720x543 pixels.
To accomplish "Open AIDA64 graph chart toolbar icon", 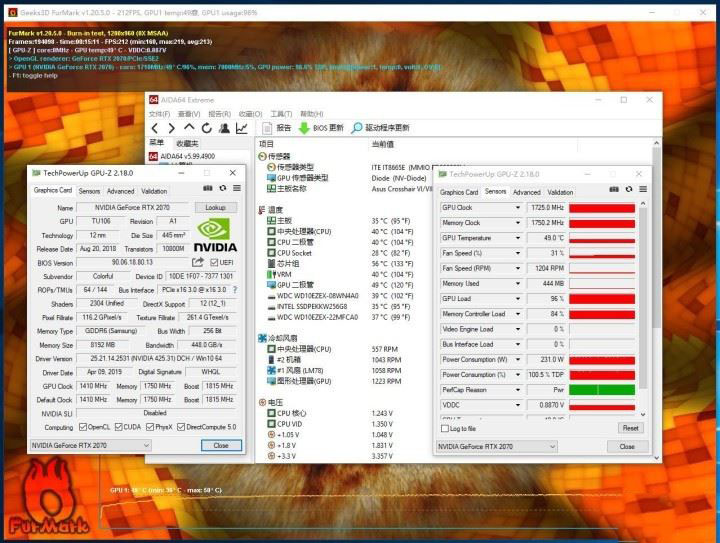I will 242,129.
